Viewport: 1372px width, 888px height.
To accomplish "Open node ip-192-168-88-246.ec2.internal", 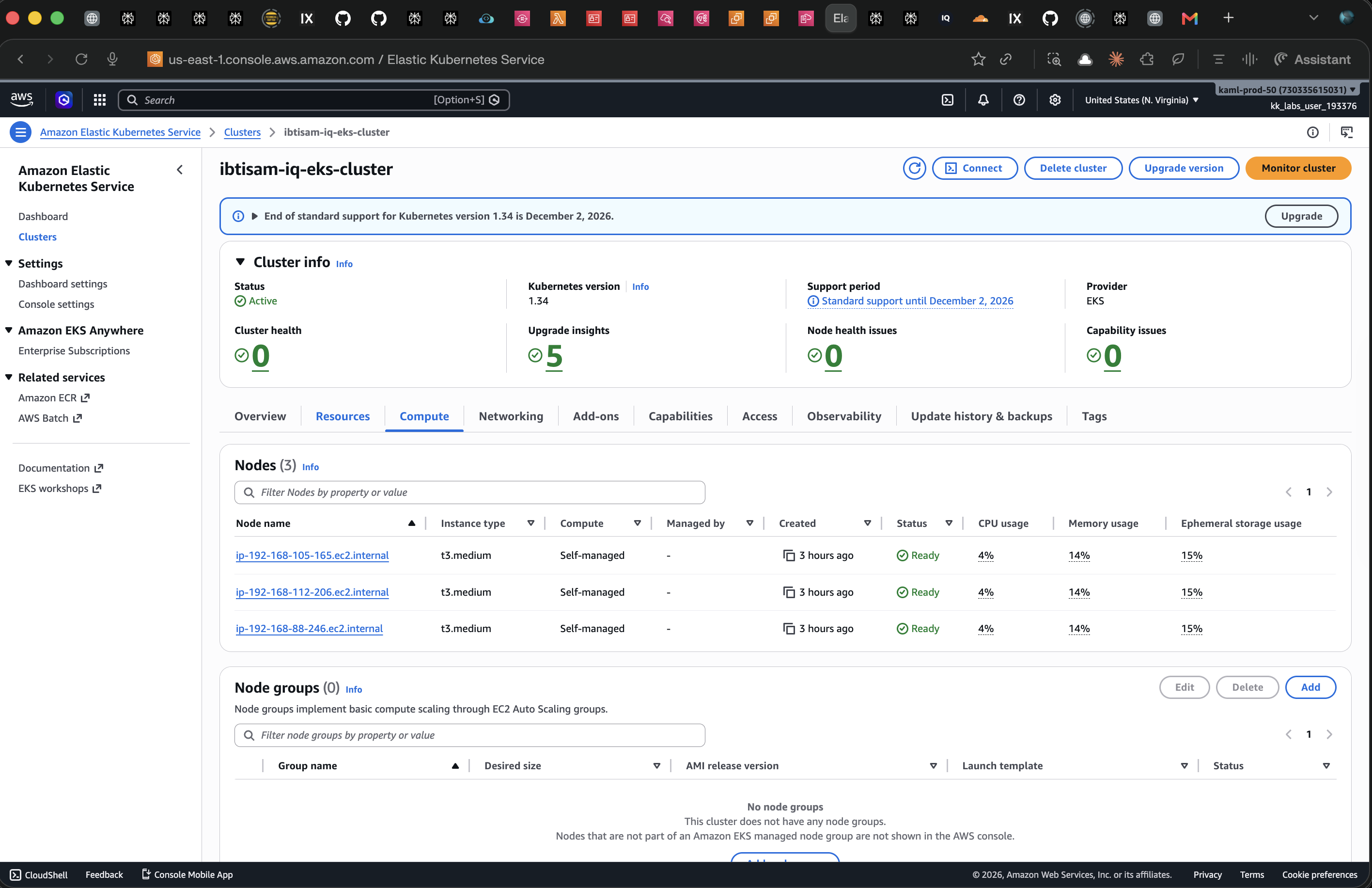I will tap(309, 629).
